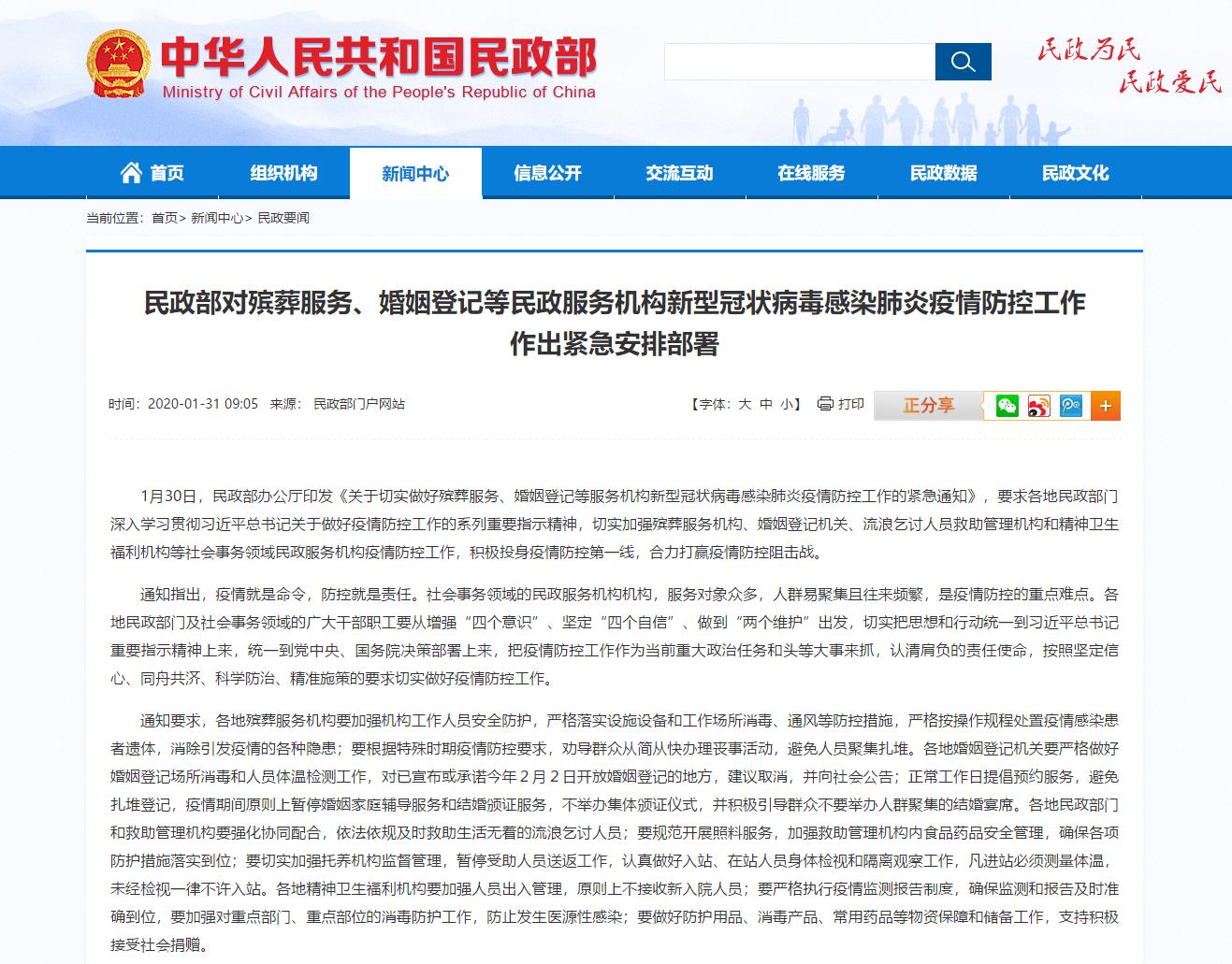Click the 当前位置 breadcrumb label
Image resolution: width=1232 pixels, height=964 pixels.
(118, 218)
